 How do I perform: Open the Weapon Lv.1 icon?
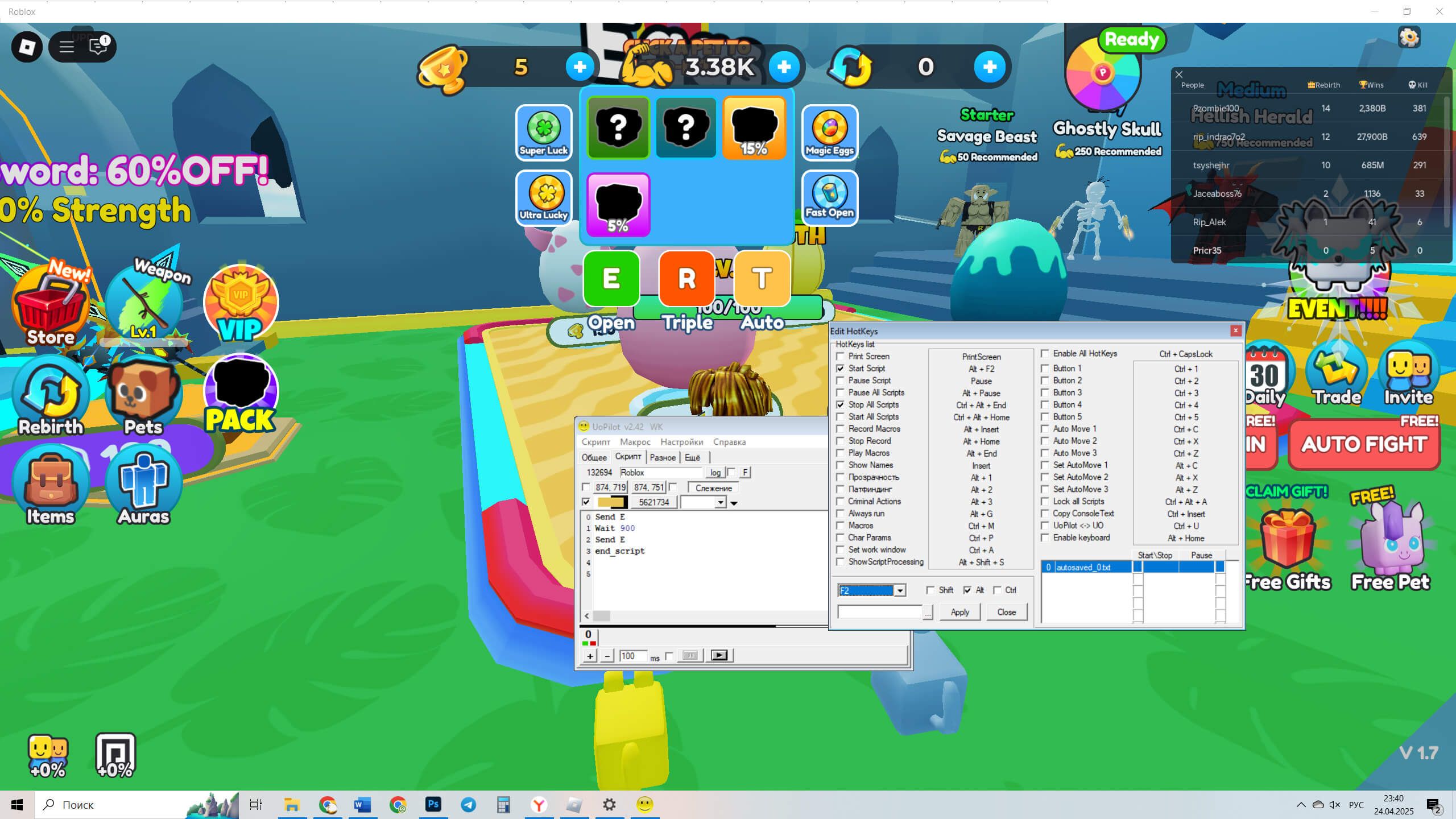click(x=145, y=301)
